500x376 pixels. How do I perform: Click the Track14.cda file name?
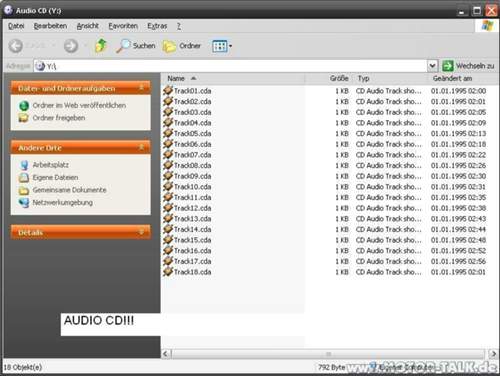point(193,229)
